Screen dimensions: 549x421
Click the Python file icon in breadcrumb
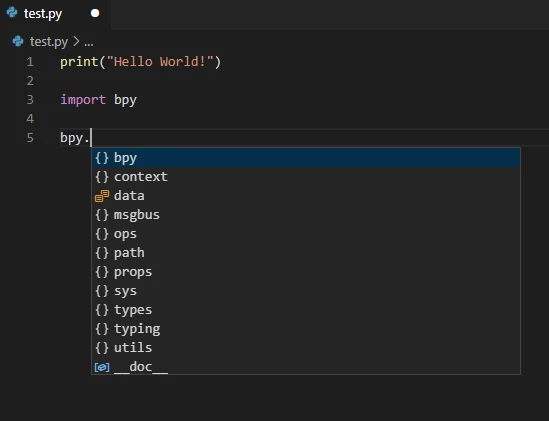pos(18,41)
